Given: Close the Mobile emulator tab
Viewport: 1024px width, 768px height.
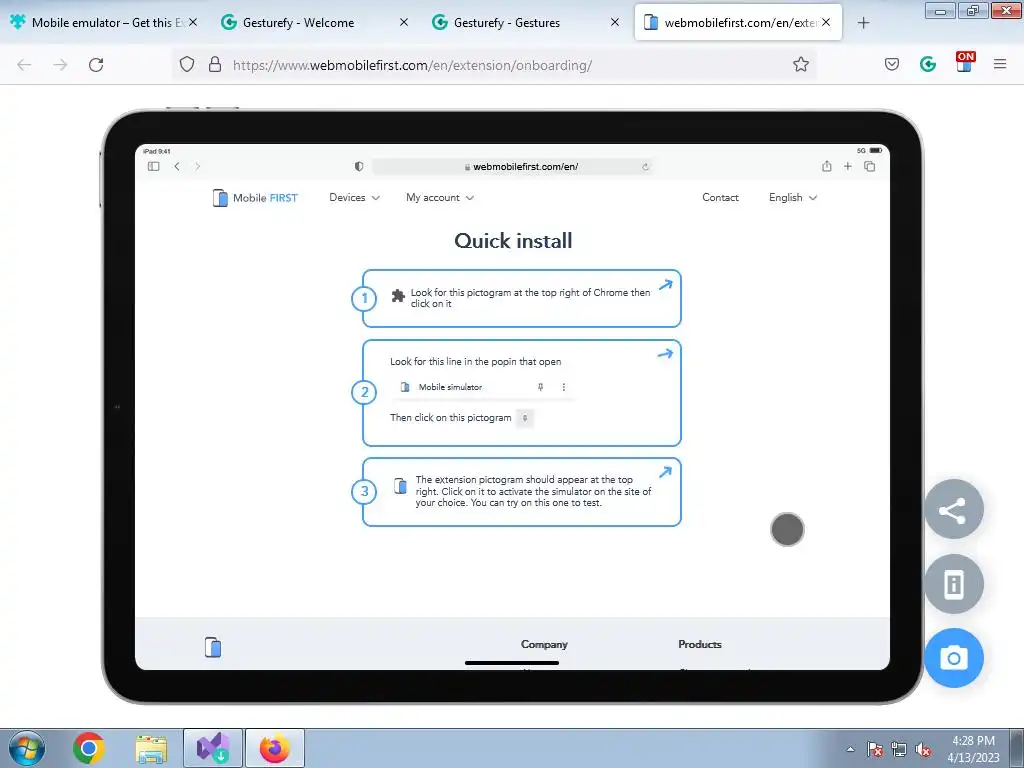Looking at the screenshot, I should pyautogui.click(x=193, y=22).
